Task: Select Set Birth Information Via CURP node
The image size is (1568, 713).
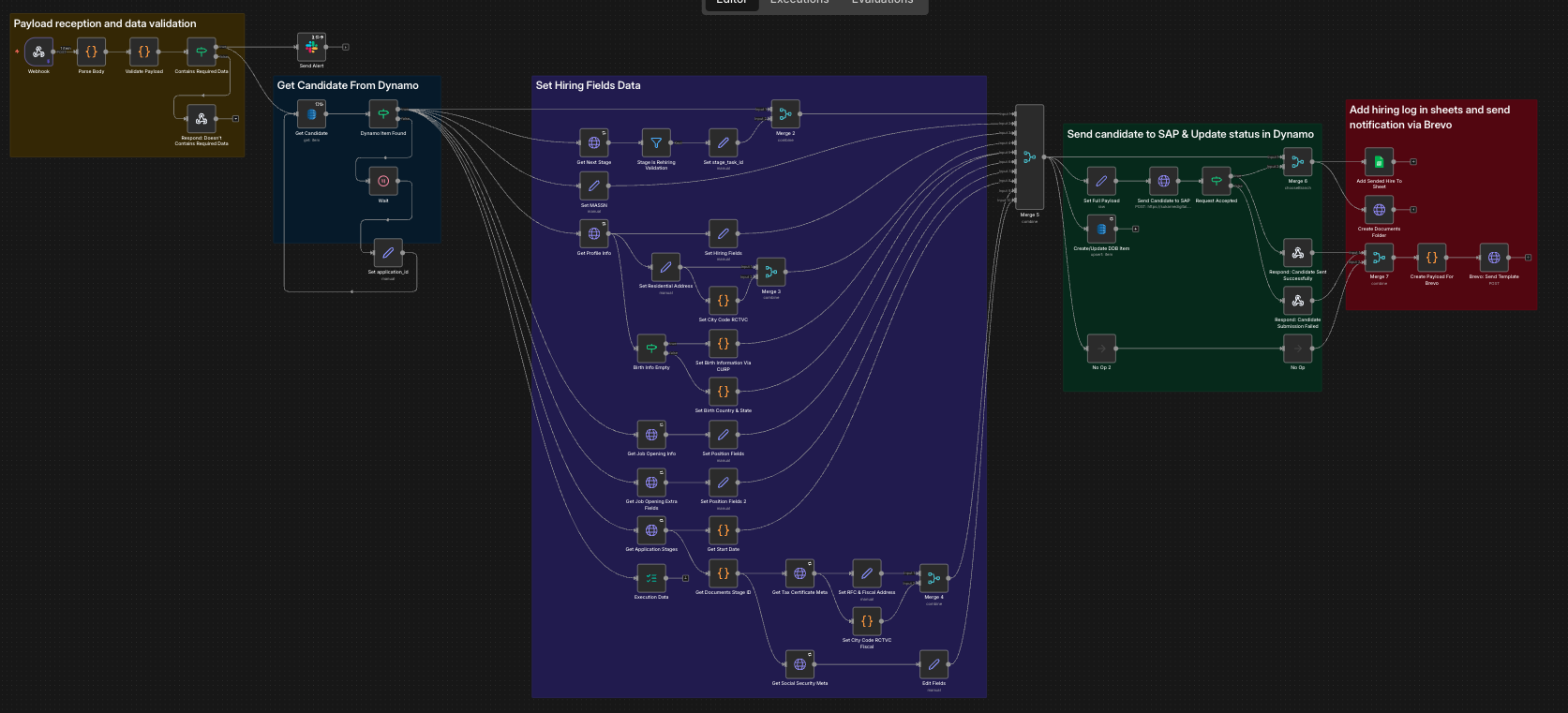Action: [723, 344]
